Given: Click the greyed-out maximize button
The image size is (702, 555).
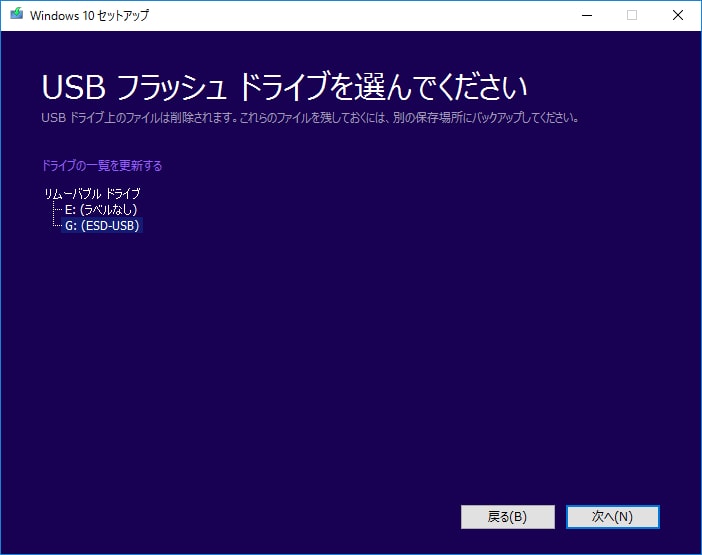Looking at the screenshot, I should click(x=632, y=15).
